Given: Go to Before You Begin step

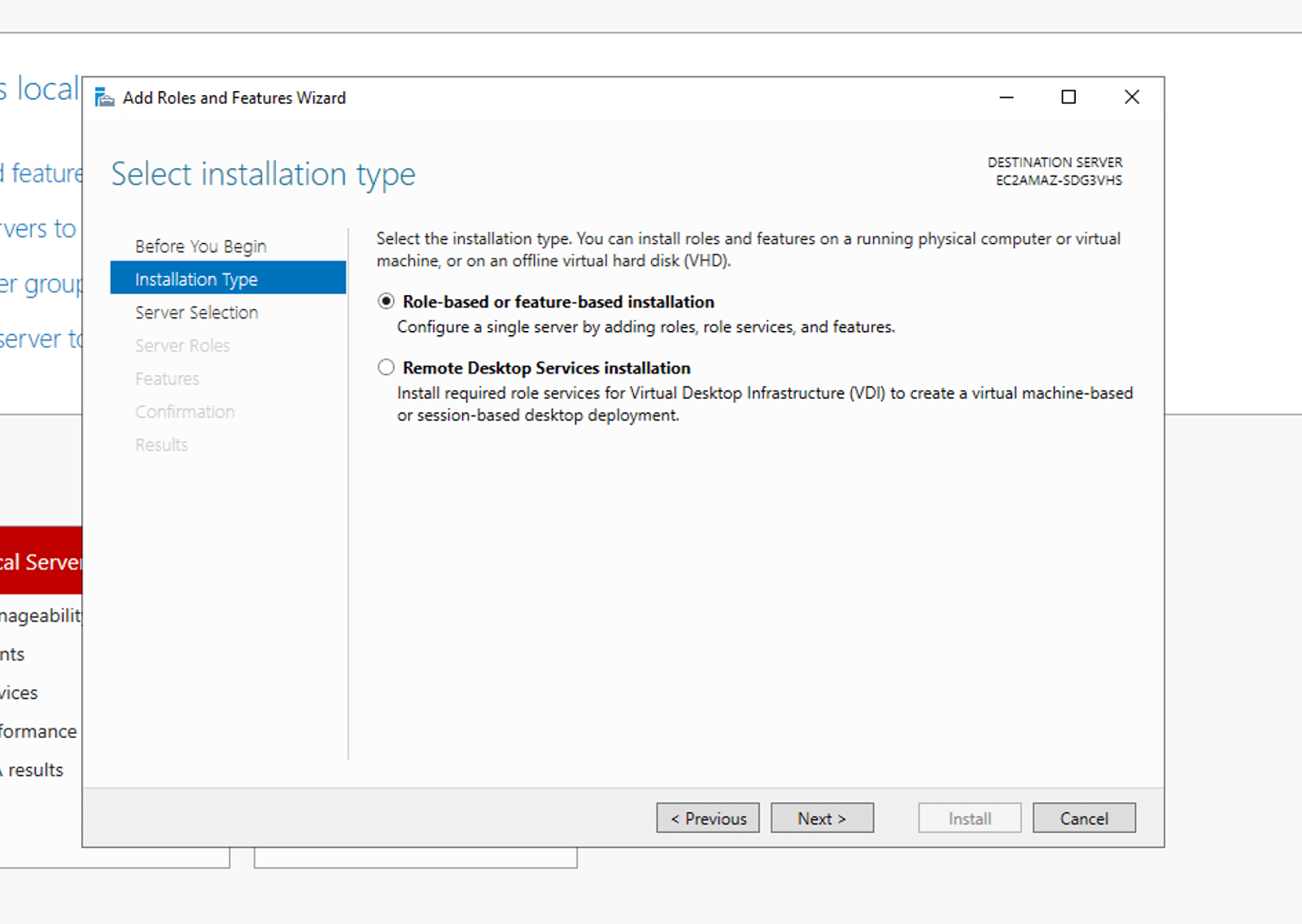Looking at the screenshot, I should (x=201, y=246).
